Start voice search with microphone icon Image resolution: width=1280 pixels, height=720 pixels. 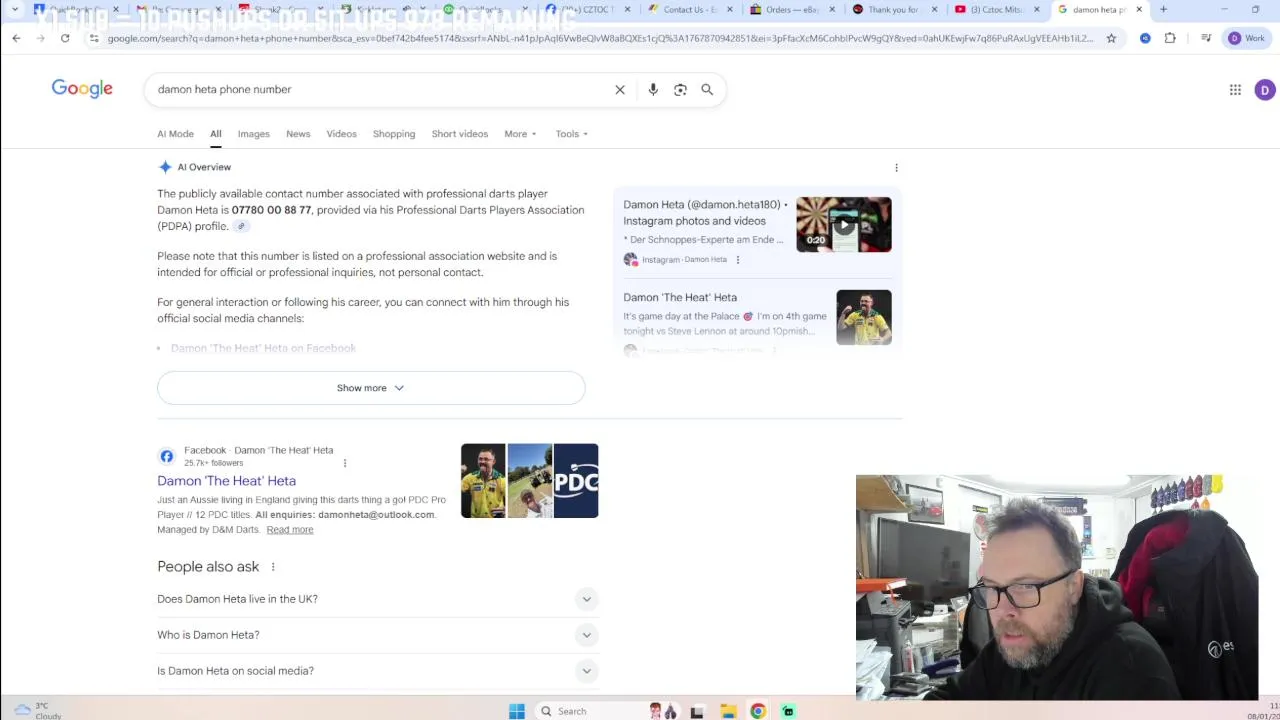point(653,90)
